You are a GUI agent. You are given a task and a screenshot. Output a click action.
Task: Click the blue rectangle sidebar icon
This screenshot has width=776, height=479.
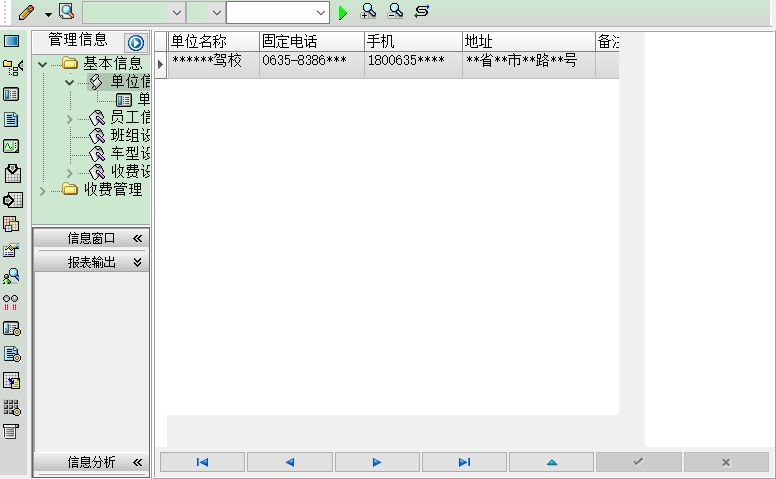(11, 41)
